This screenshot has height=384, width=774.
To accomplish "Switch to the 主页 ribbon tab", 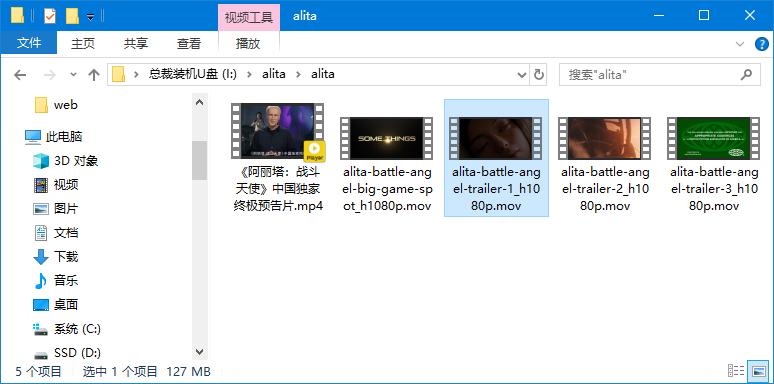I will (x=82, y=43).
